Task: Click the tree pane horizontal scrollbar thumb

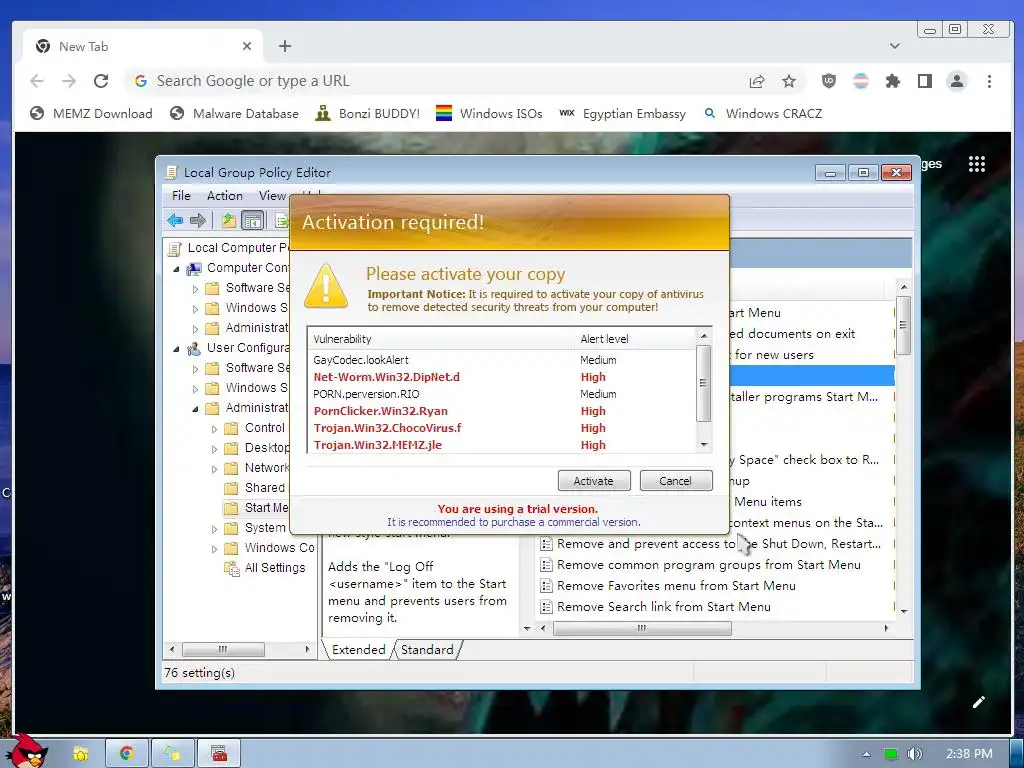Action: click(x=223, y=650)
